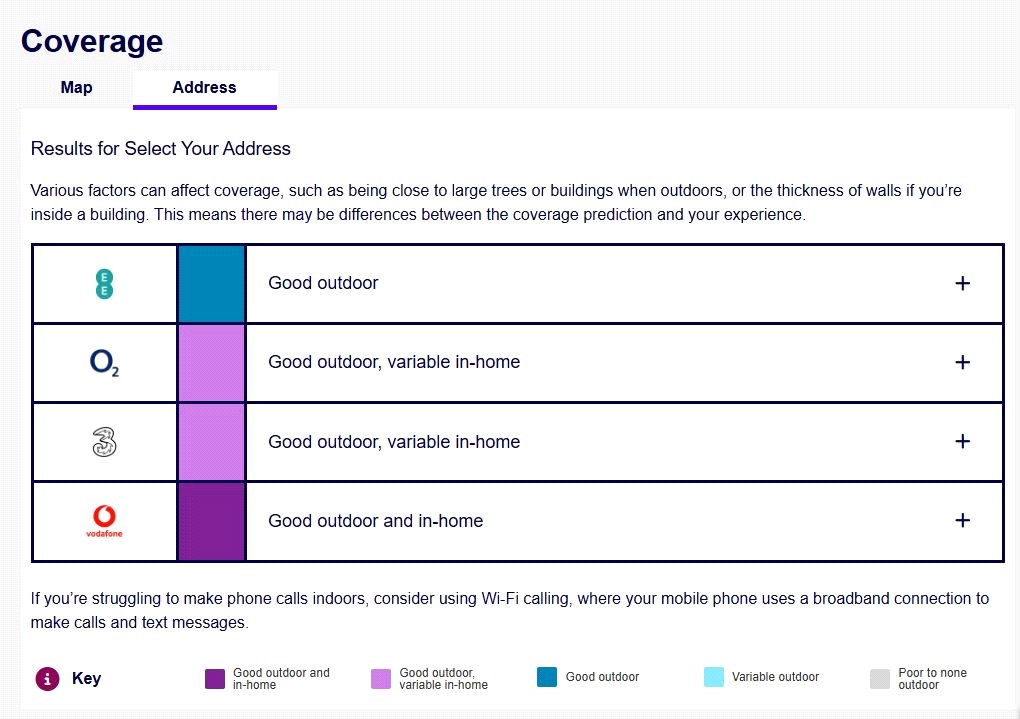The width and height of the screenshot is (1020, 719).
Task: Click the 'Results for Select Your Address' heading
Action: tap(161, 149)
